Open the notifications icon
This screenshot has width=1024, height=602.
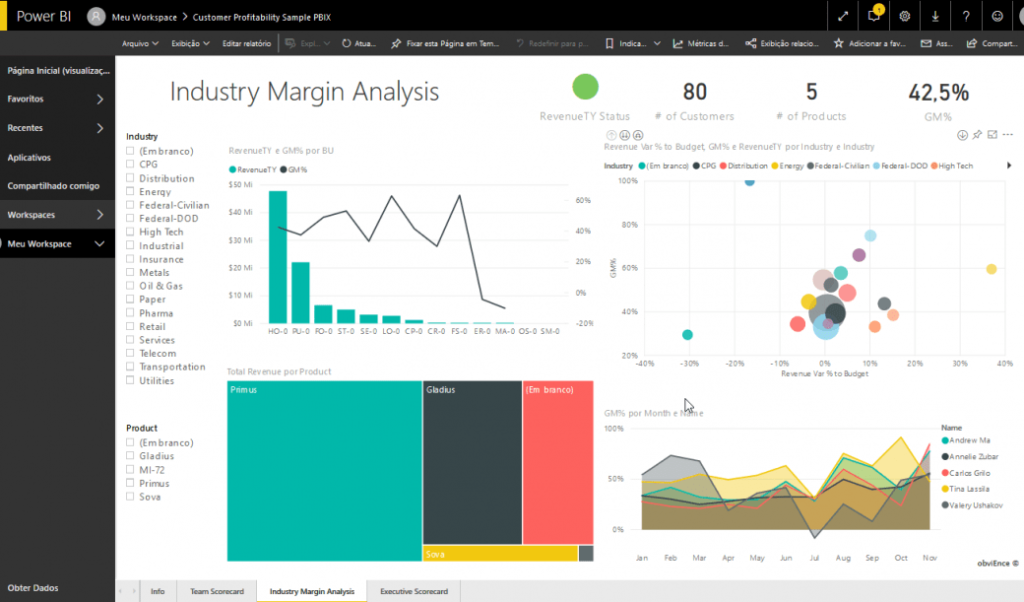874,15
